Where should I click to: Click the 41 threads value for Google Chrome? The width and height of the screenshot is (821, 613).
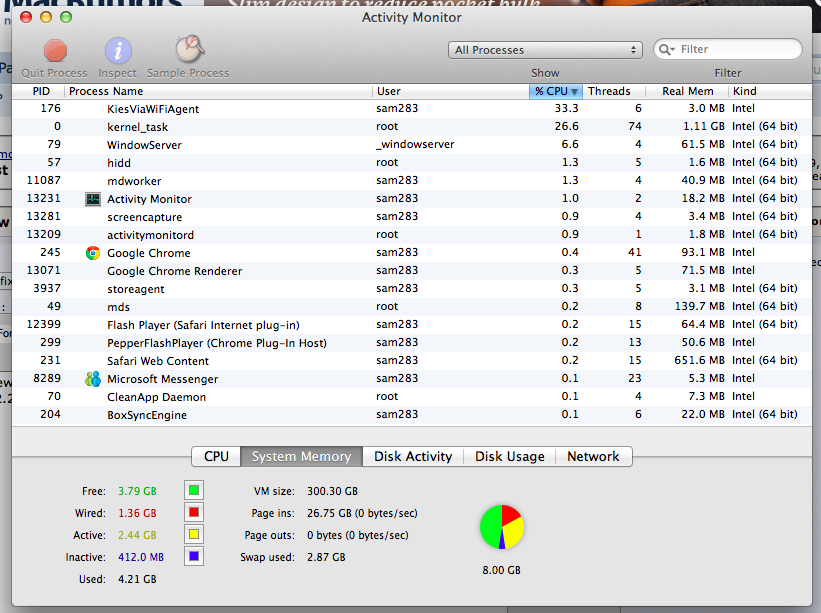coord(635,252)
